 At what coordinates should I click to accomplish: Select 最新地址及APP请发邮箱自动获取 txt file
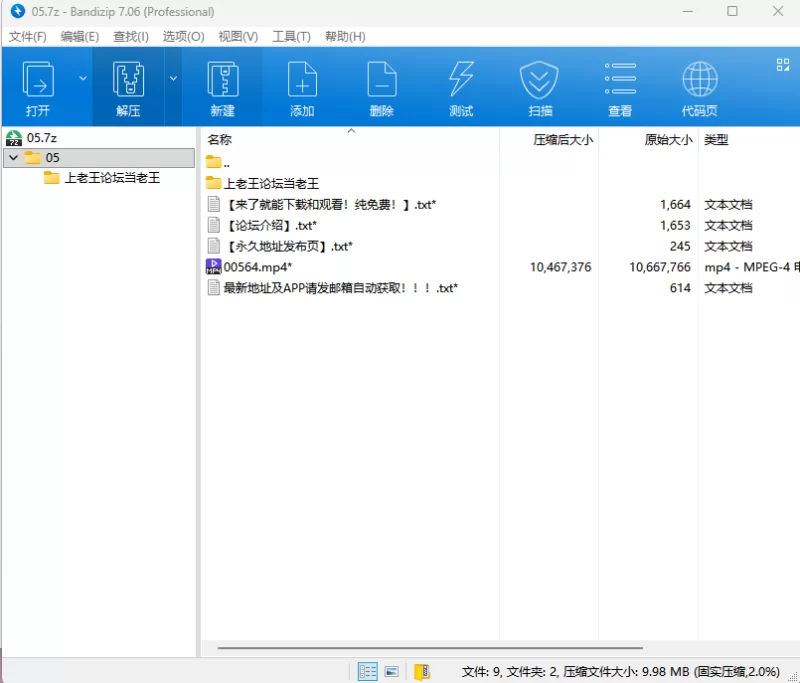click(341, 288)
